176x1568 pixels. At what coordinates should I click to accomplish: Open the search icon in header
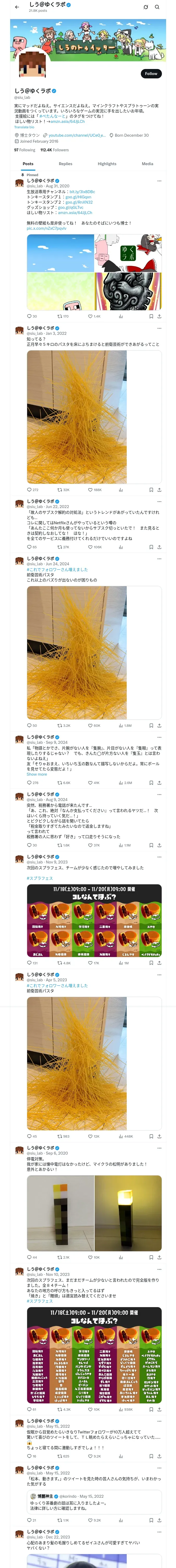coord(157,7)
